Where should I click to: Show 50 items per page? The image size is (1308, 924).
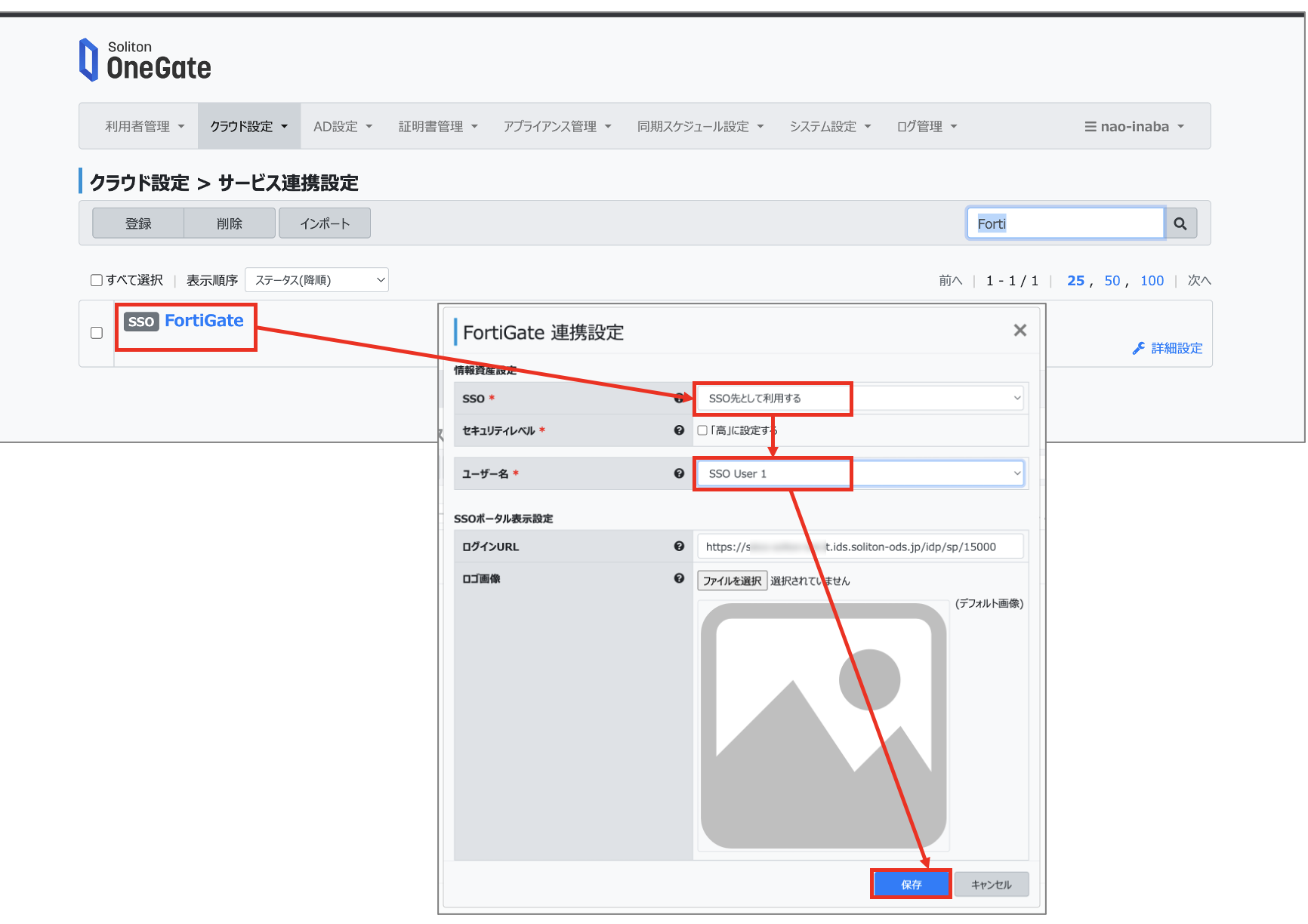1112,281
